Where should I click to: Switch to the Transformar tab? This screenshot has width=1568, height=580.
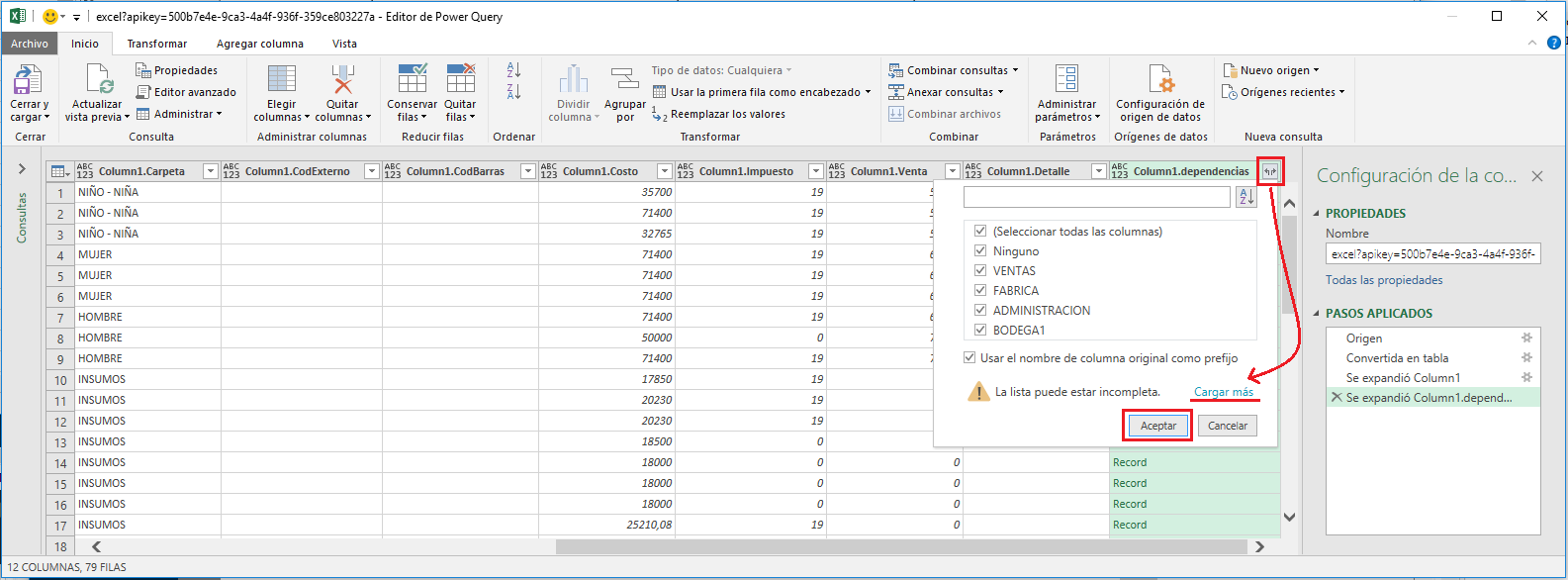coord(156,44)
